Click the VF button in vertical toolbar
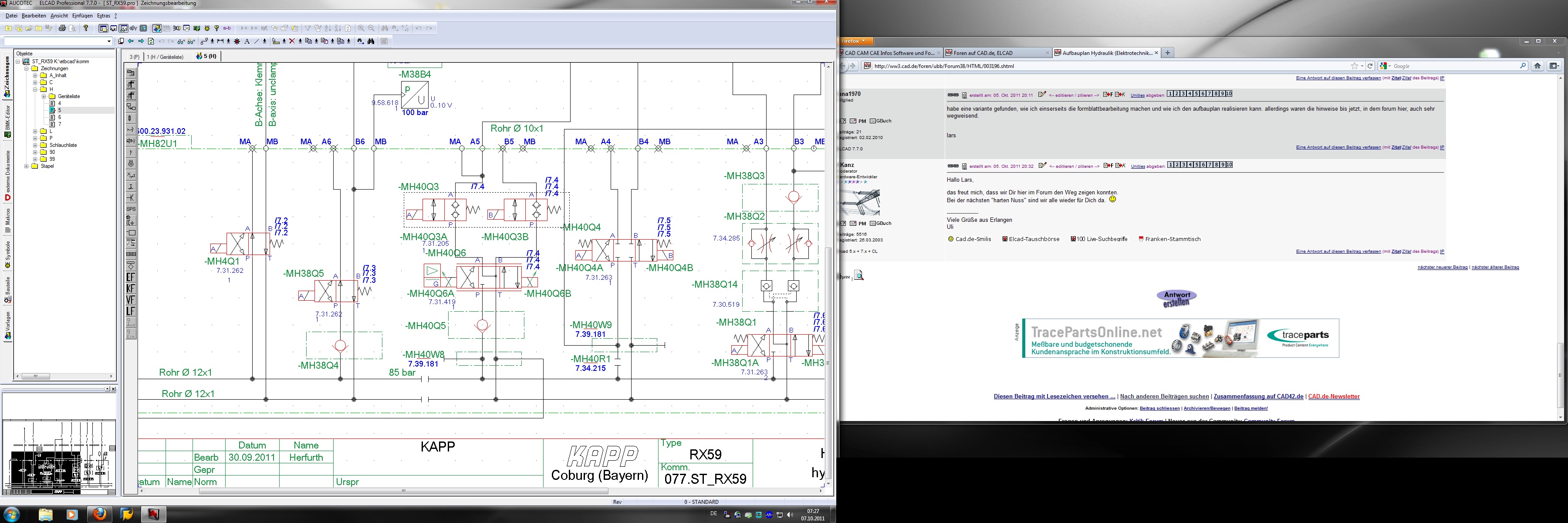The image size is (1568, 523). pyautogui.click(x=131, y=299)
